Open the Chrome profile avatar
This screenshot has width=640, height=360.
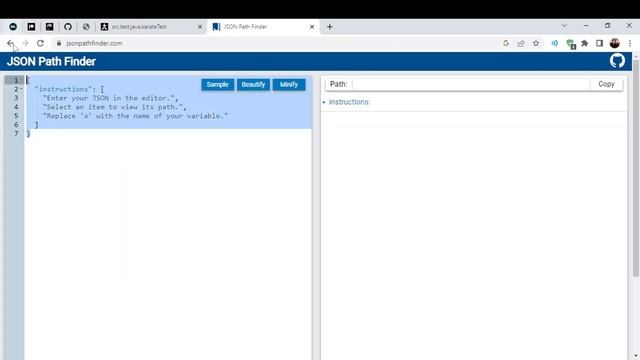615,43
